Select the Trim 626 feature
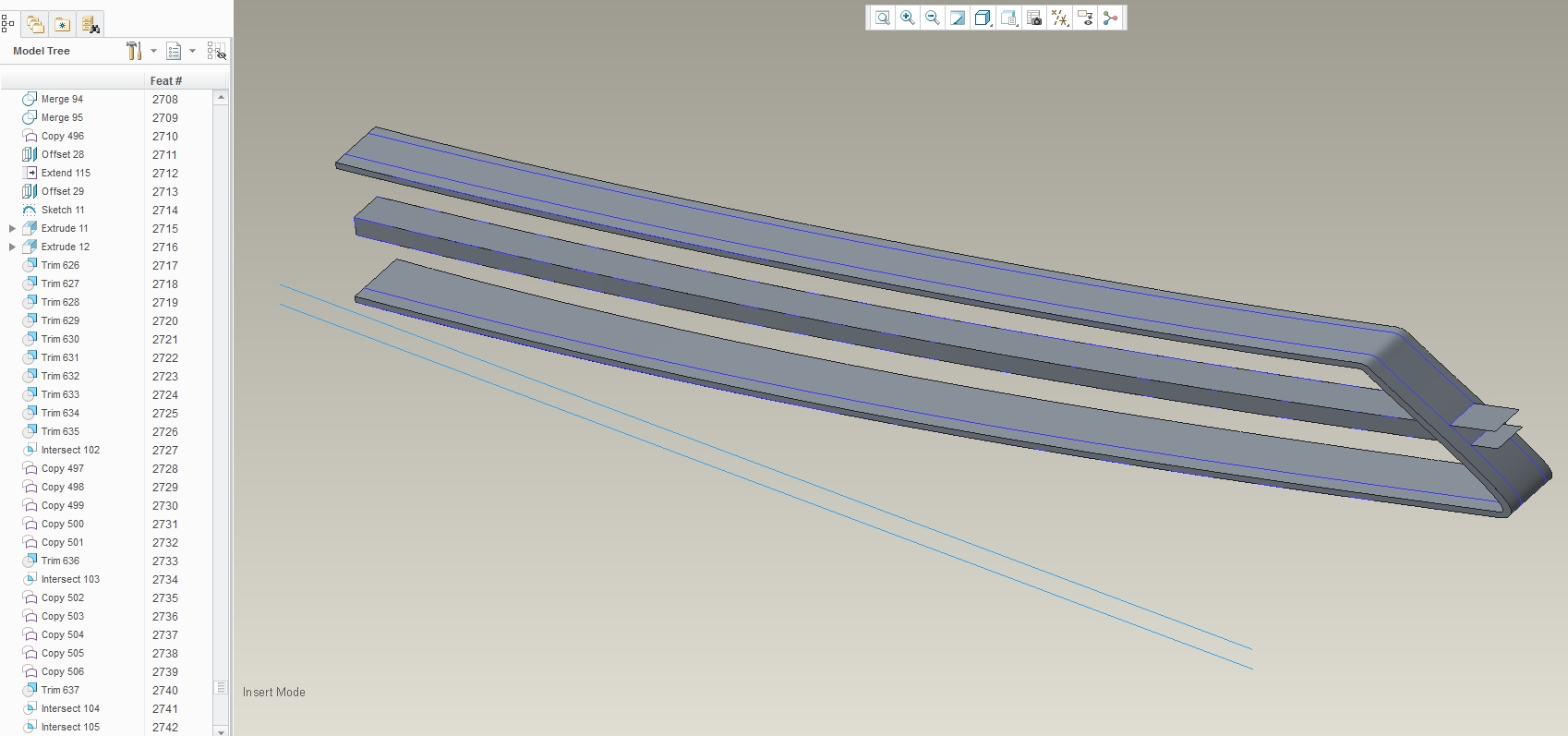The width and height of the screenshot is (1568, 736). click(60, 265)
